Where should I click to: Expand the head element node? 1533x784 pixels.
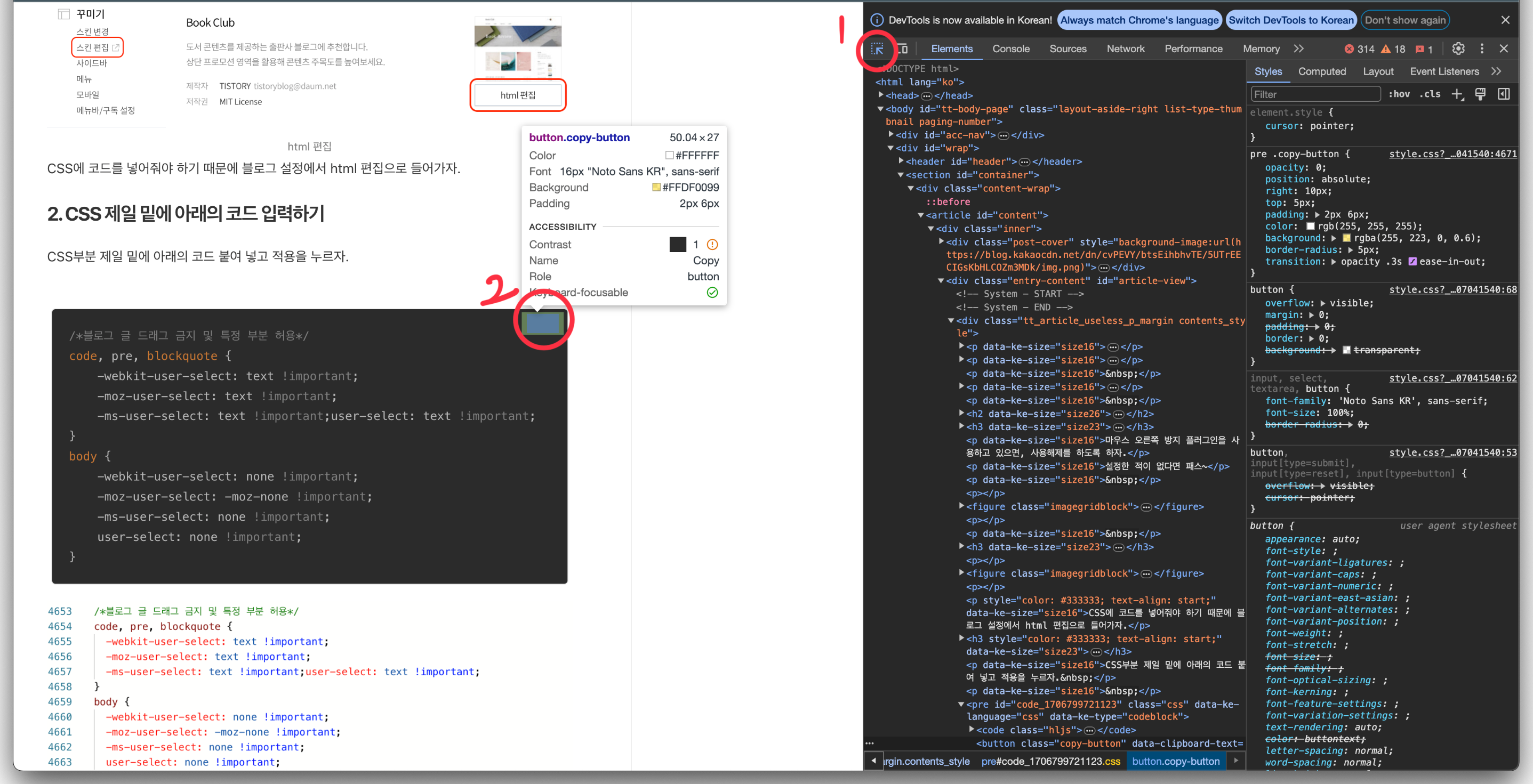coord(881,95)
